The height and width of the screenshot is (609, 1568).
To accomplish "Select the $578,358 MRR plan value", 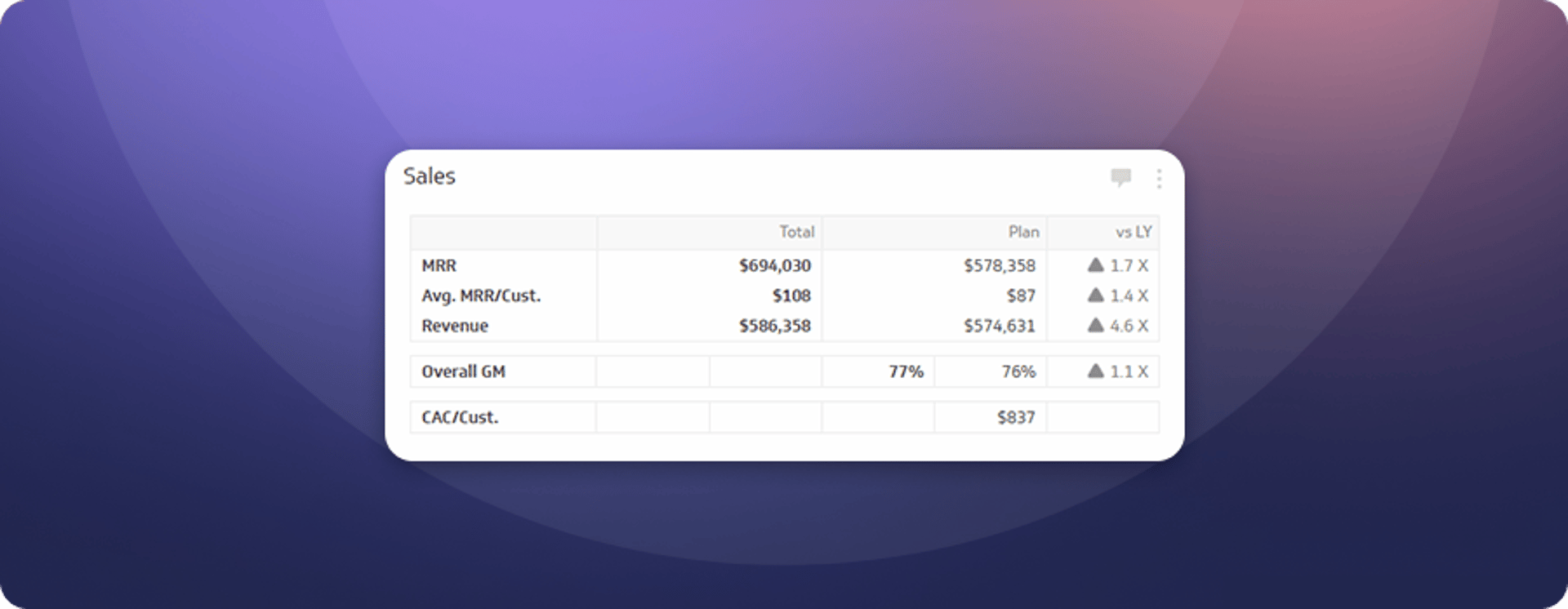I will [x=999, y=264].
